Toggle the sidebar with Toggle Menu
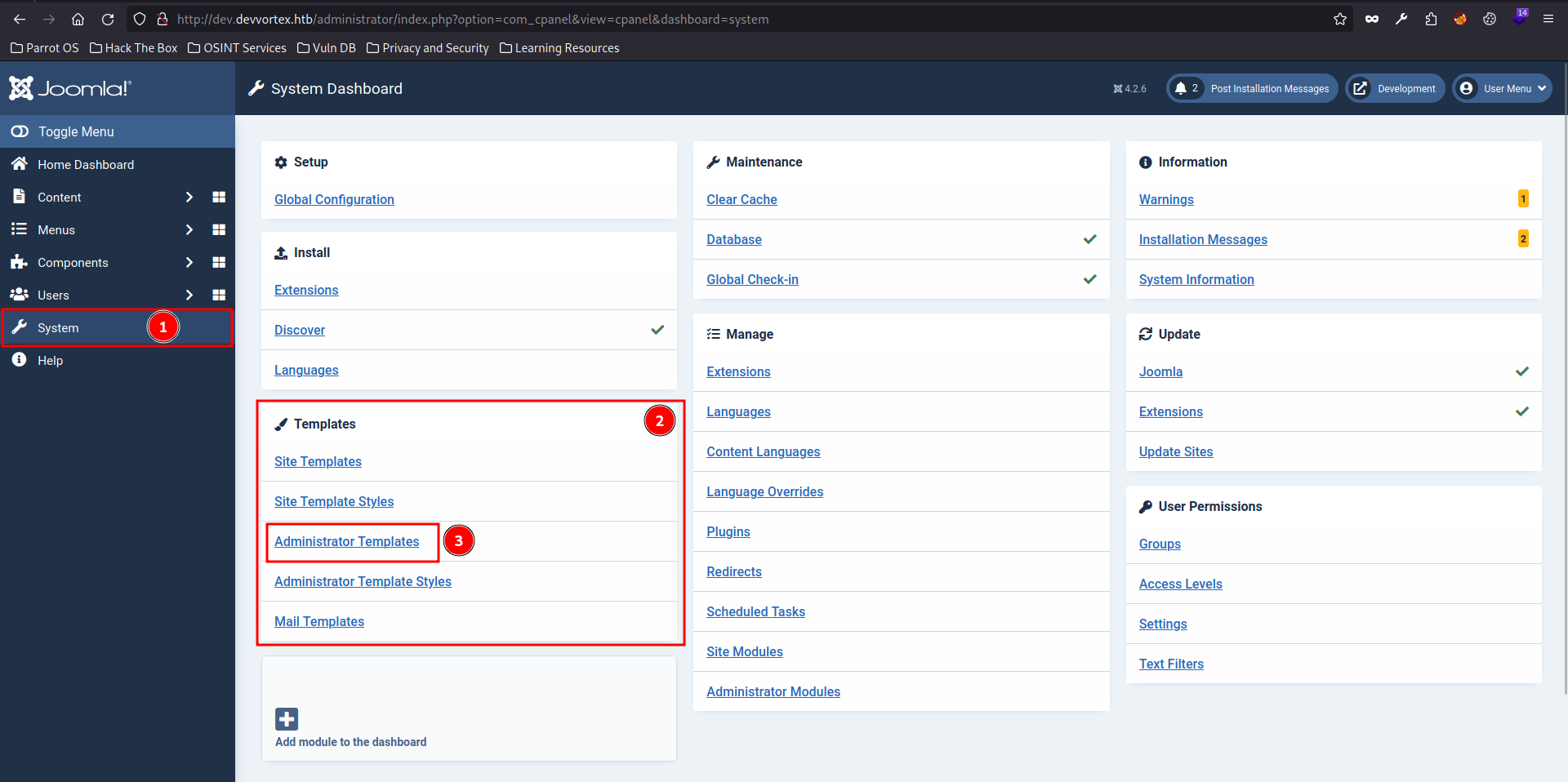The image size is (1568, 782). (75, 131)
